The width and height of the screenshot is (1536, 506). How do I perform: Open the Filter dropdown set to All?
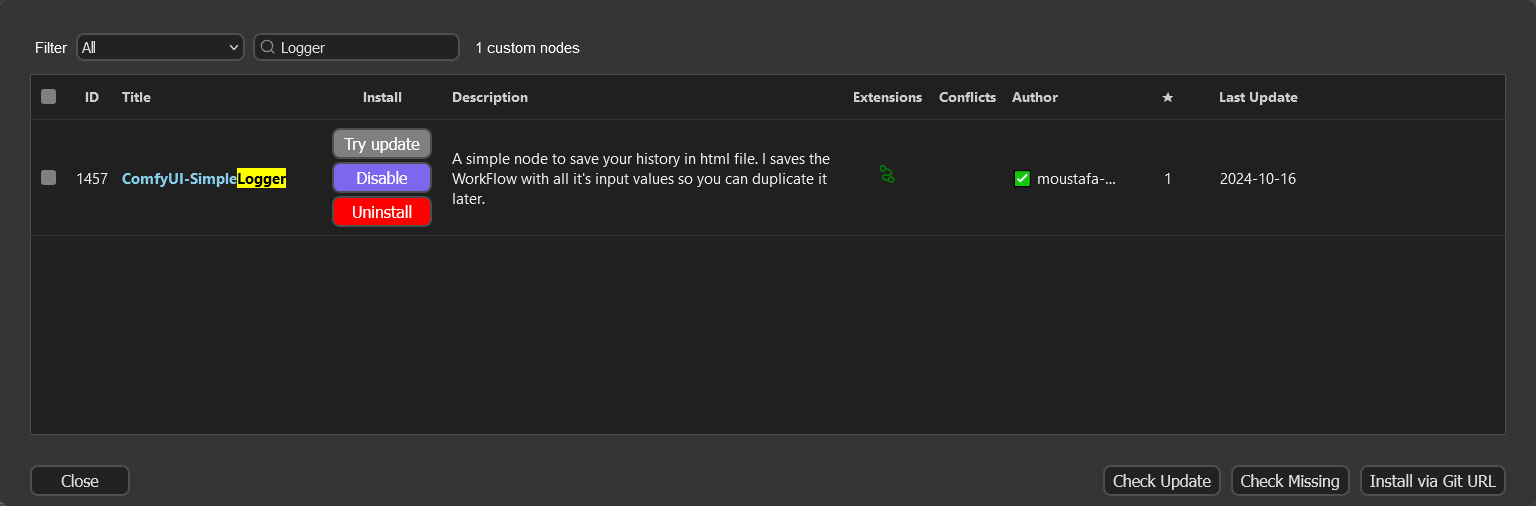tap(160, 47)
